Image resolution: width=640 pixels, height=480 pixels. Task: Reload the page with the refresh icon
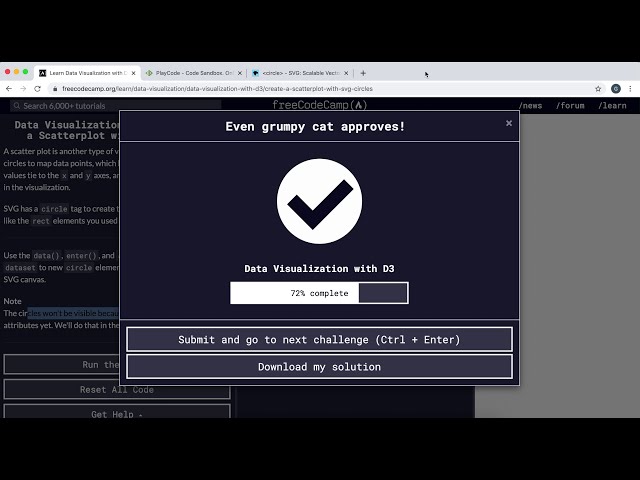pyautogui.click(x=38, y=88)
